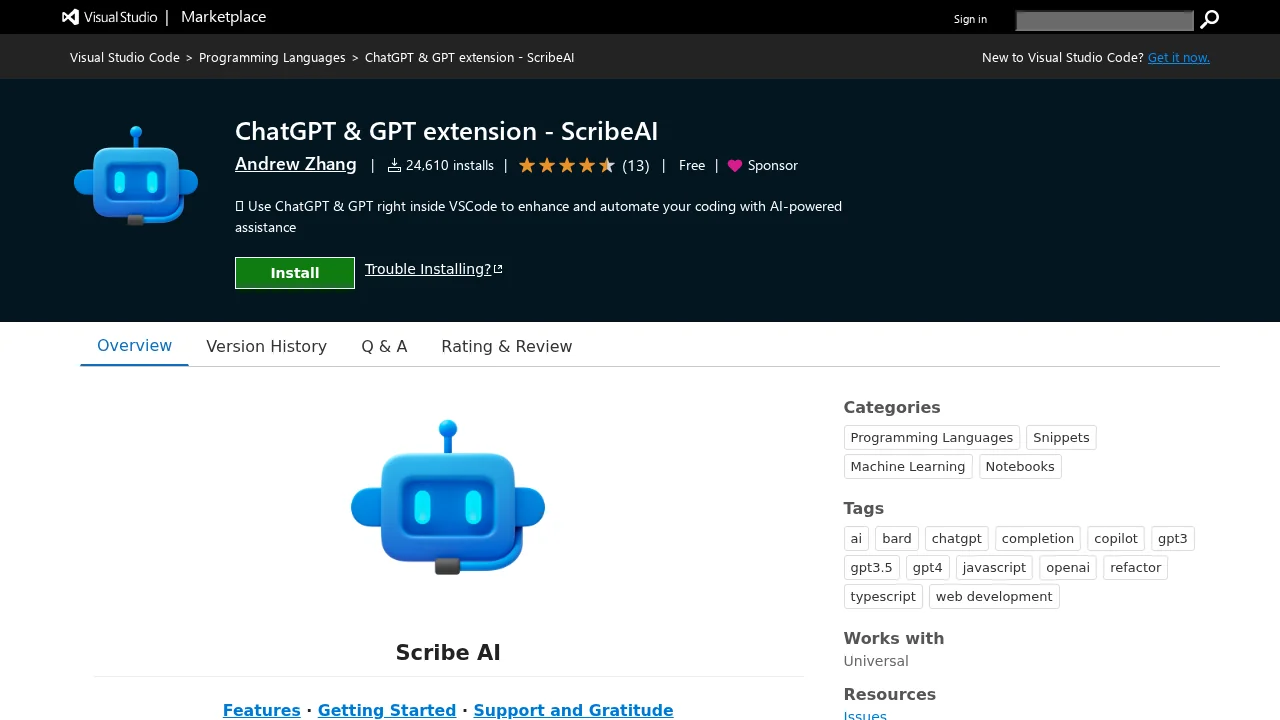The width and height of the screenshot is (1280, 720).
Task: Click the pink heart Sponsor icon
Action: coord(735,166)
